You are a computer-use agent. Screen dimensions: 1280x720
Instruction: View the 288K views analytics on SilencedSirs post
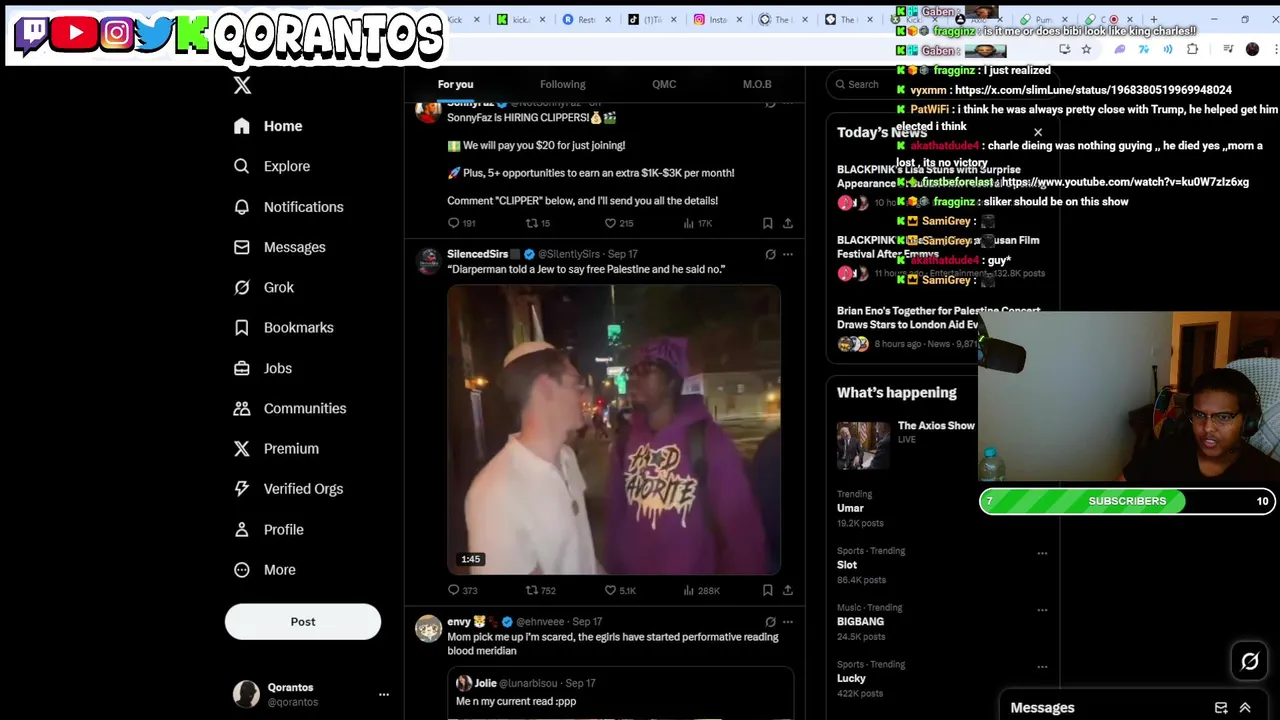pyautogui.click(x=701, y=590)
